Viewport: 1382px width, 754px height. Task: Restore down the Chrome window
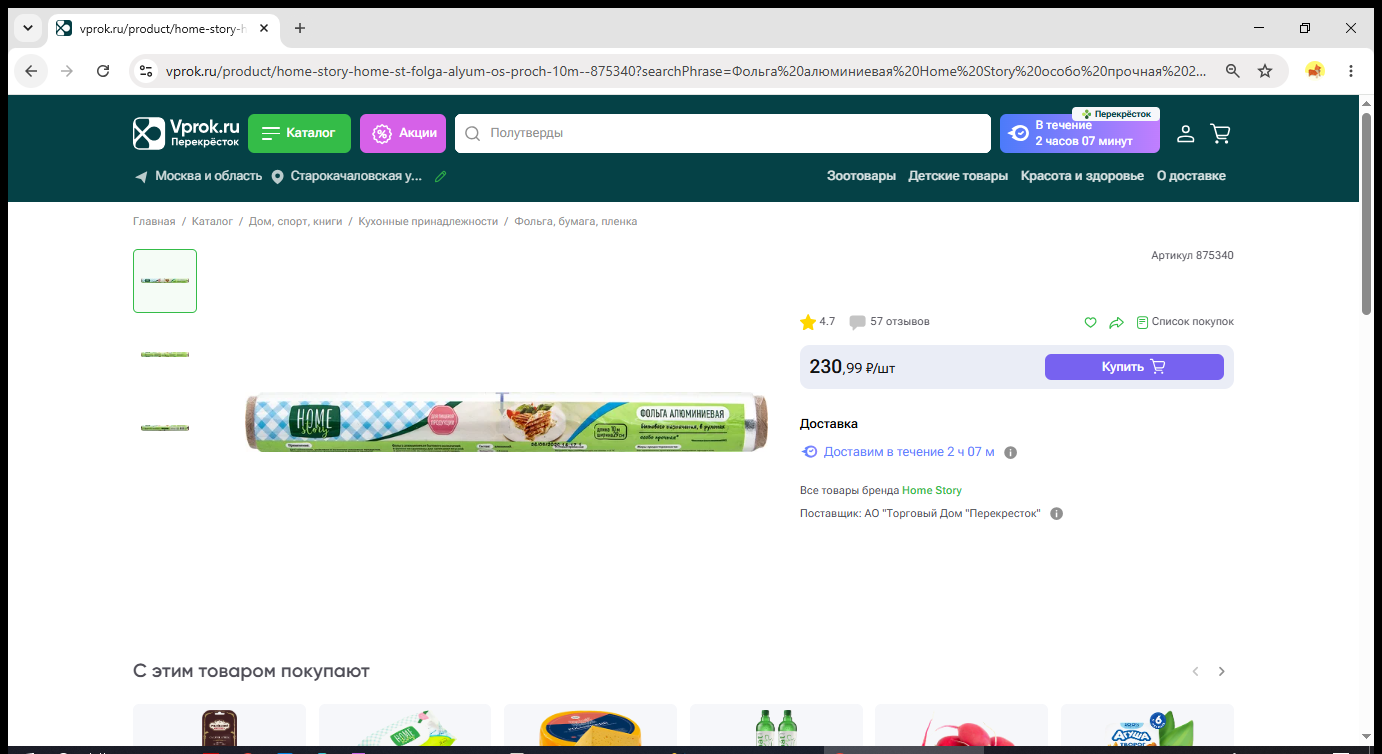(1305, 28)
